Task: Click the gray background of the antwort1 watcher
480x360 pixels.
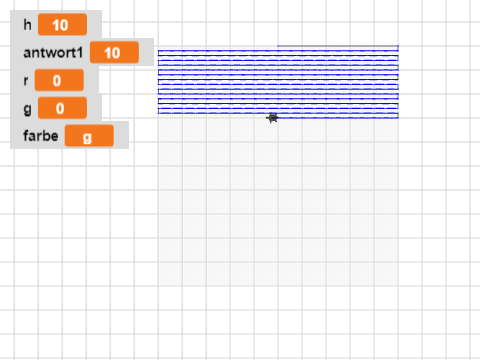Action: (146, 52)
